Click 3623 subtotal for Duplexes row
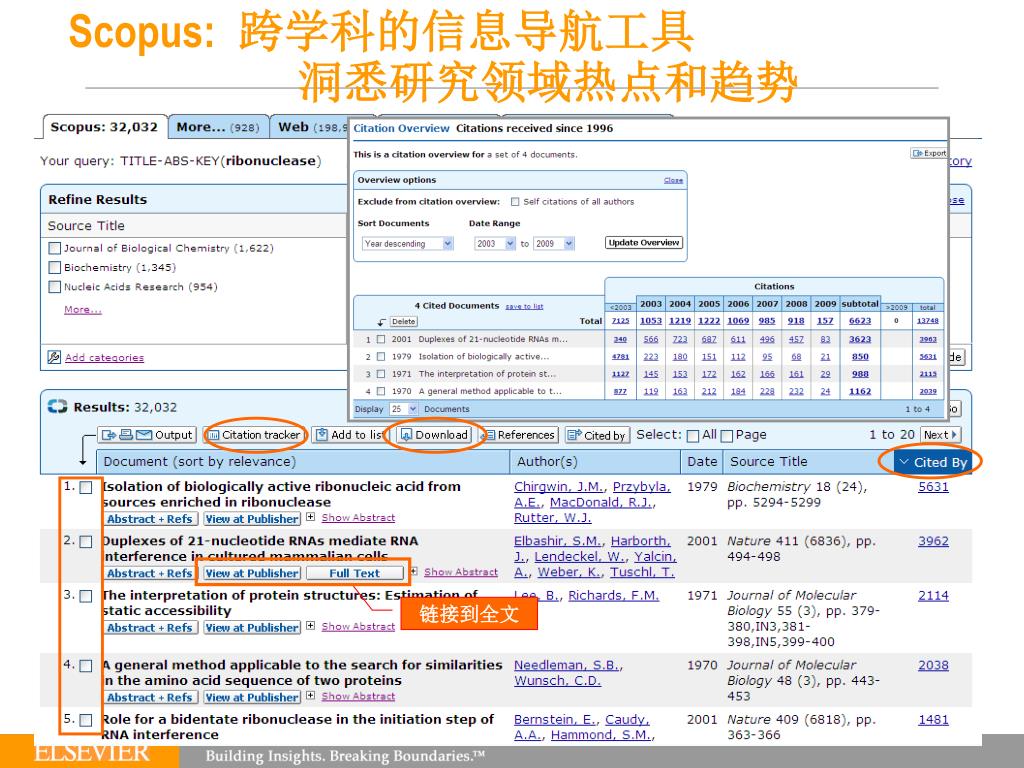The width and height of the screenshot is (1024, 768). [860, 339]
